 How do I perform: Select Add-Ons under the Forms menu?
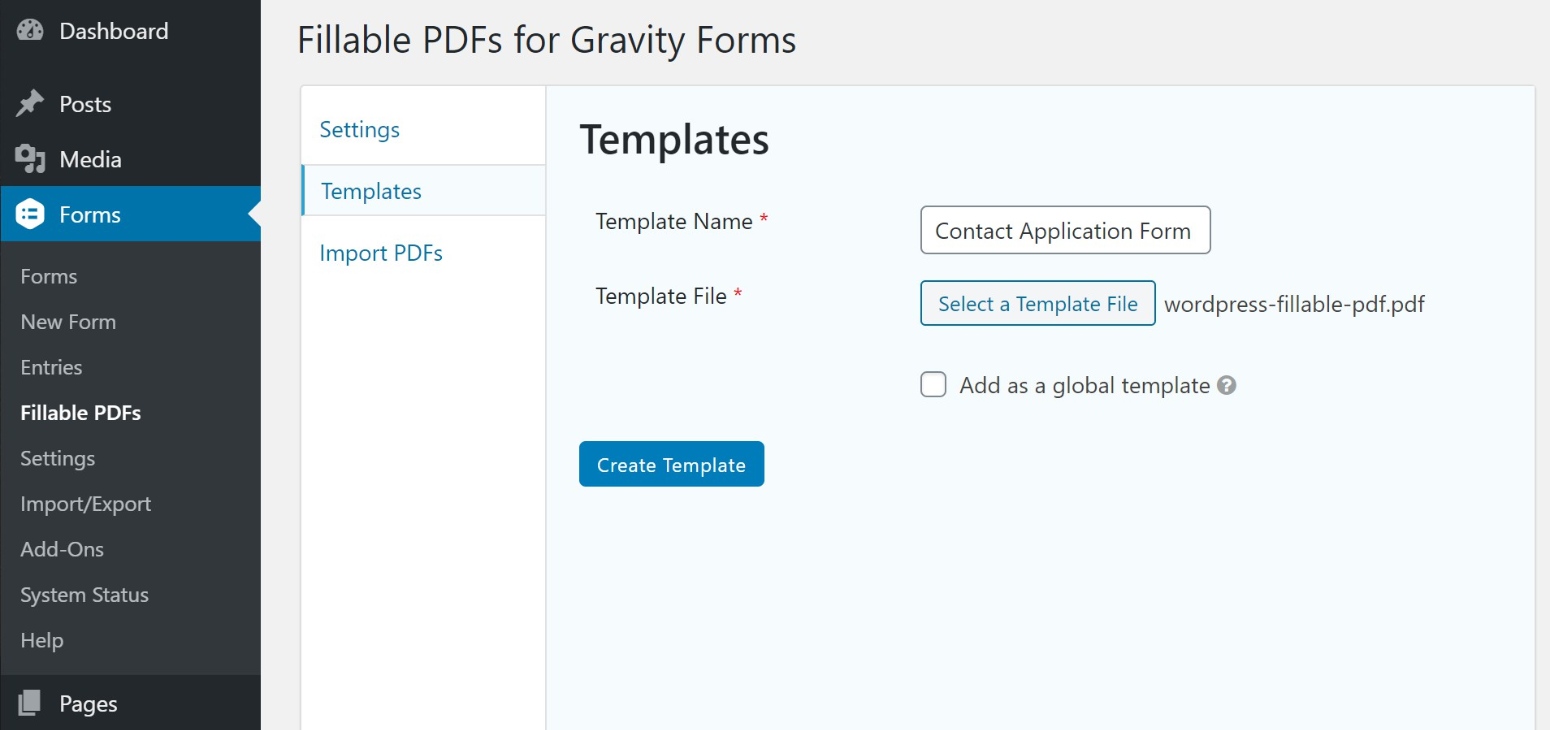tap(62, 549)
